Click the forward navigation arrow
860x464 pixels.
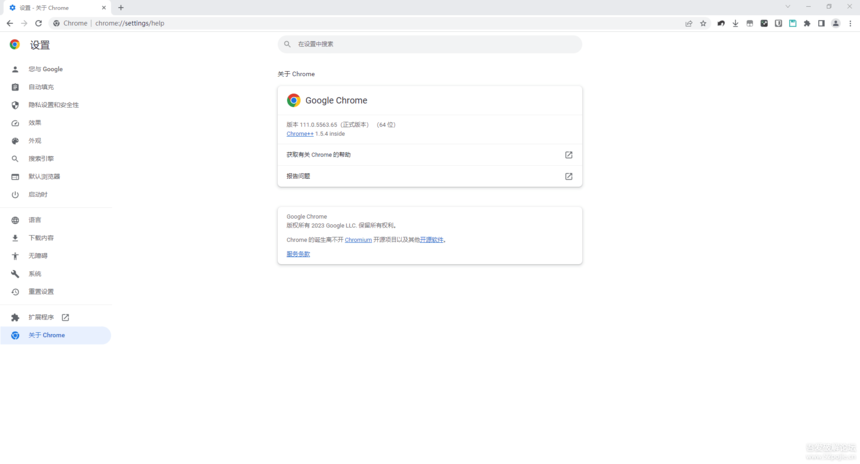click(x=24, y=24)
